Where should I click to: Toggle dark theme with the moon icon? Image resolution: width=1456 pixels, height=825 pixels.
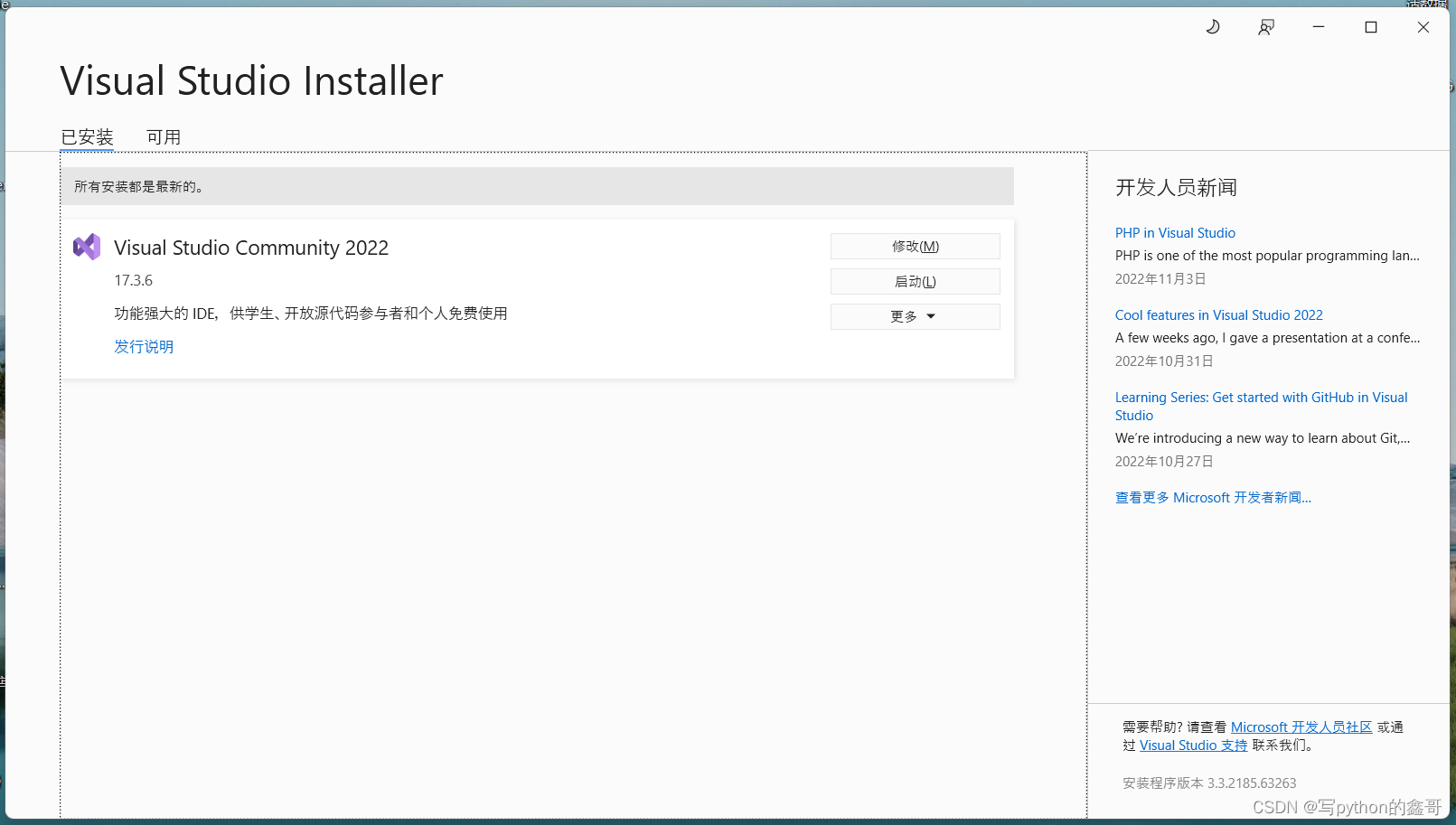(1212, 27)
